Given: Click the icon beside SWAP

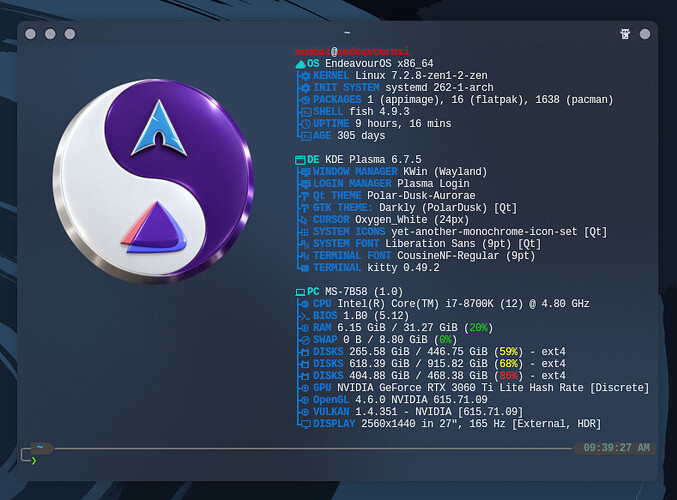Looking at the screenshot, I should click(x=305, y=340).
